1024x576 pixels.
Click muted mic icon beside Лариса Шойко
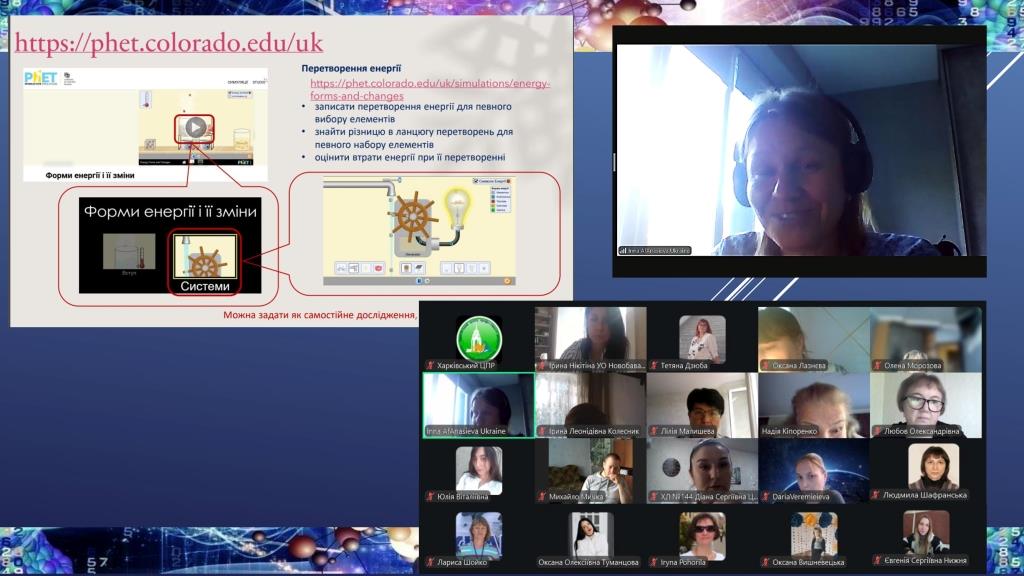(430, 562)
